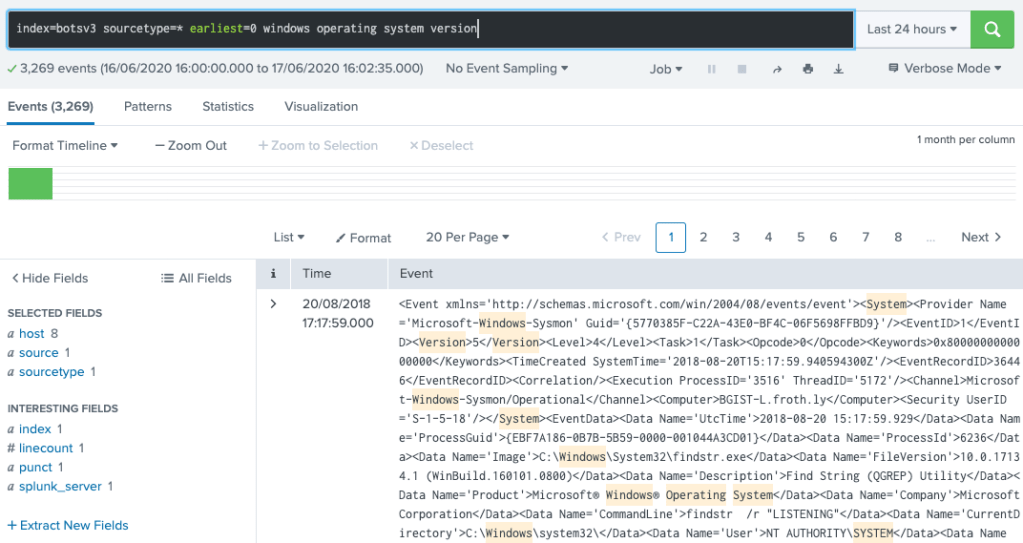The width and height of the screenshot is (1023, 543).
Task: Open Format options with pencil icon
Action: pos(363,238)
